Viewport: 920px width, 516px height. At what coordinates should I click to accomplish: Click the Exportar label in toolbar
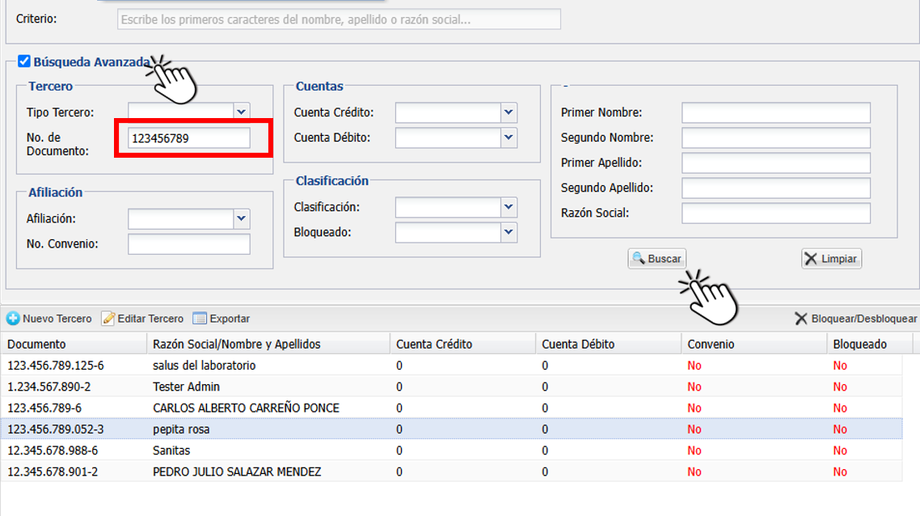(229, 319)
